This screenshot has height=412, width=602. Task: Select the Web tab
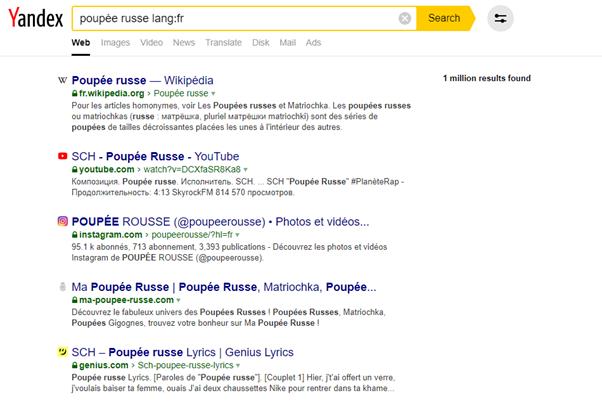(81, 43)
